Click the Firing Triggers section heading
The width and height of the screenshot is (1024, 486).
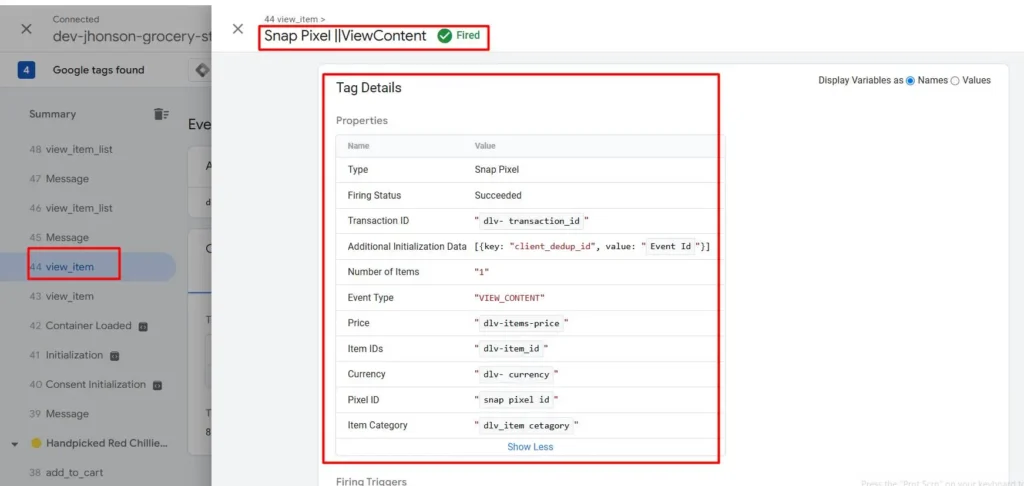(x=371, y=481)
